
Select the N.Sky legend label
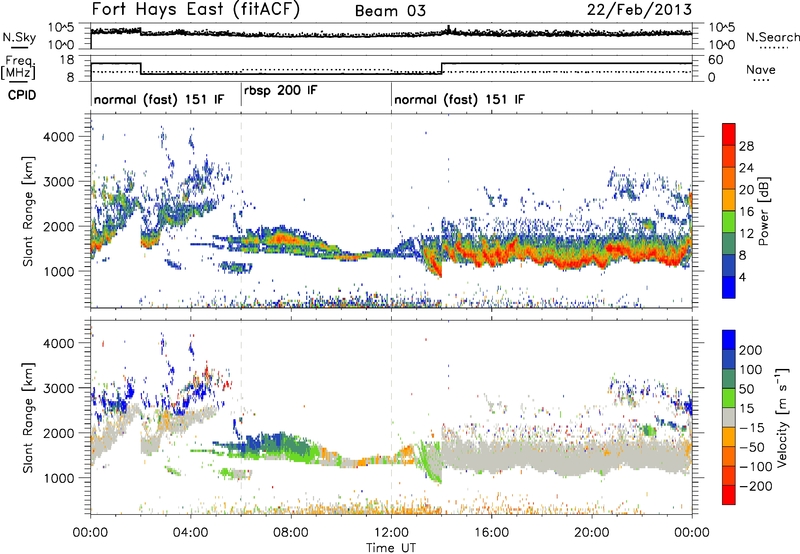[19, 37]
